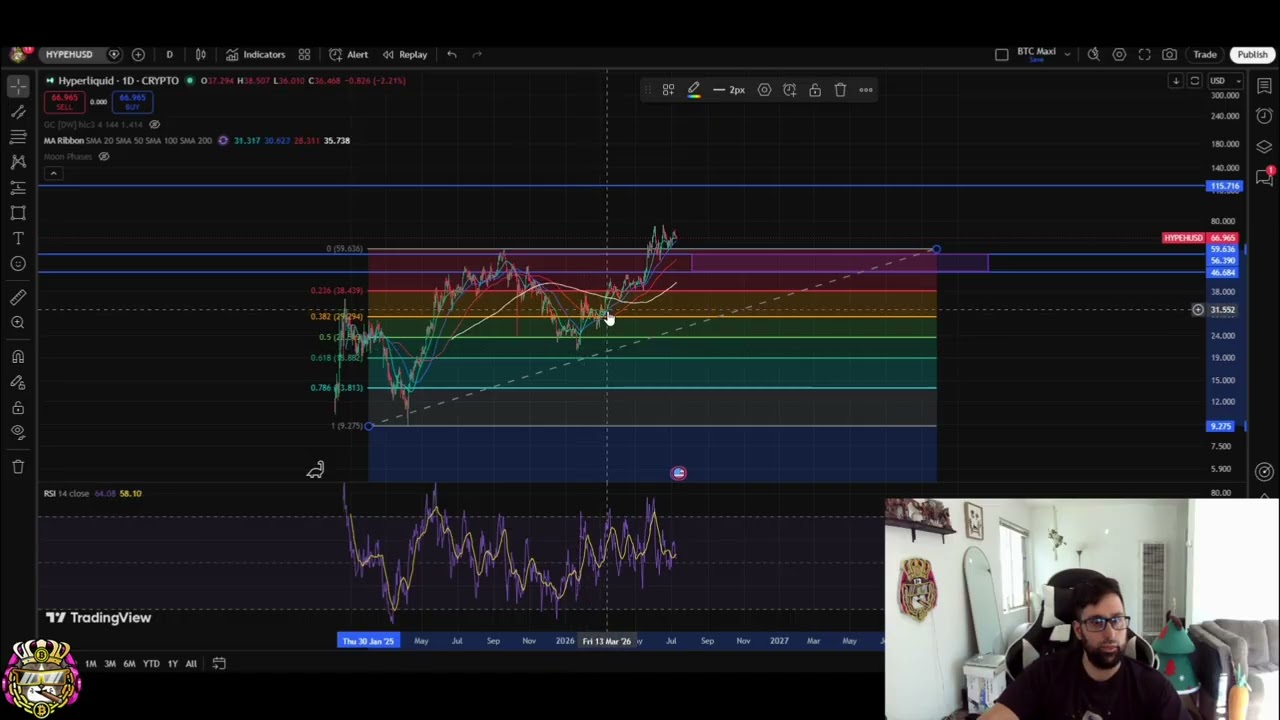Toggle fullscreen mode
Image resolution: width=1280 pixels, height=720 pixels.
1144,54
